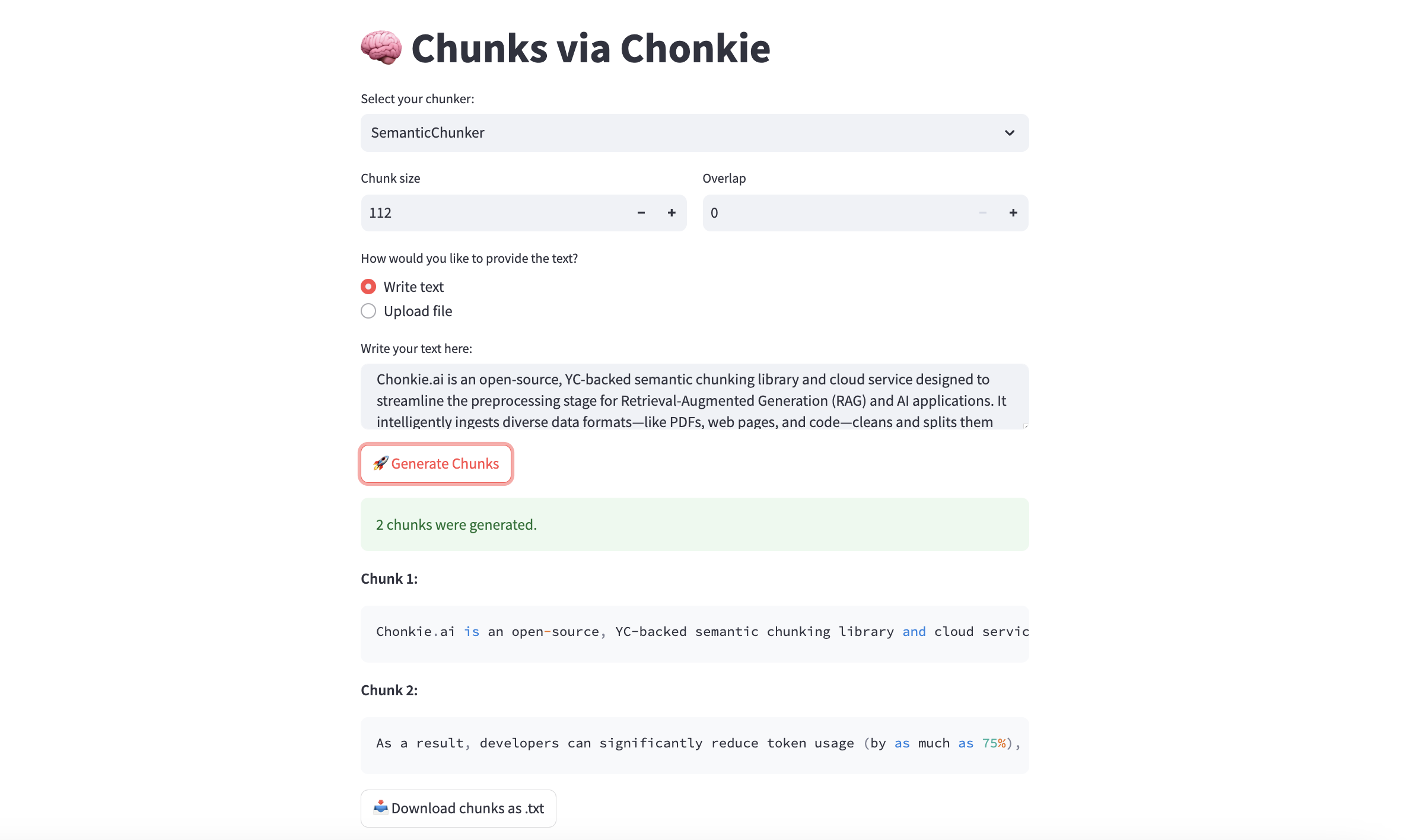Viewport: 1413px width, 840px height.
Task: Click the minus stepper for Overlap
Action: (982, 212)
